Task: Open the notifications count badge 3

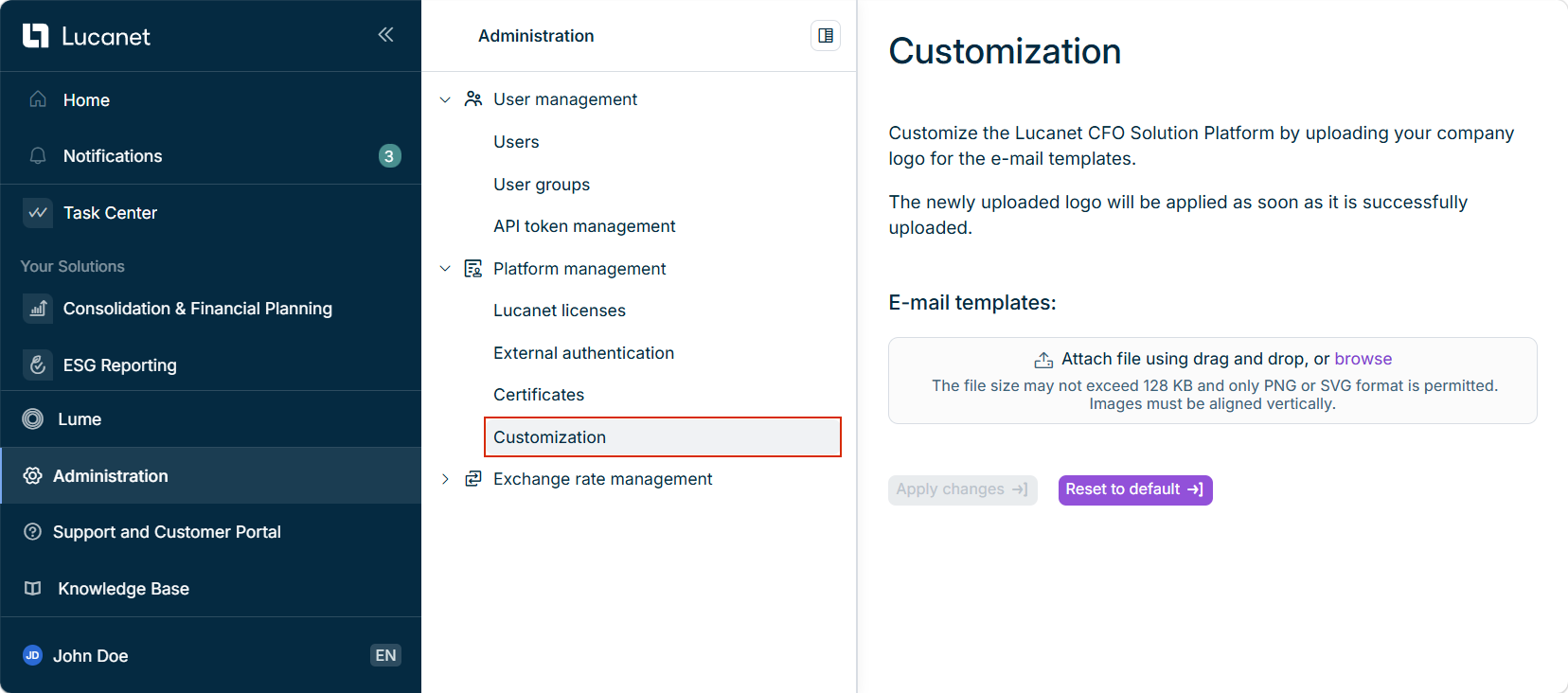Action: click(x=389, y=156)
